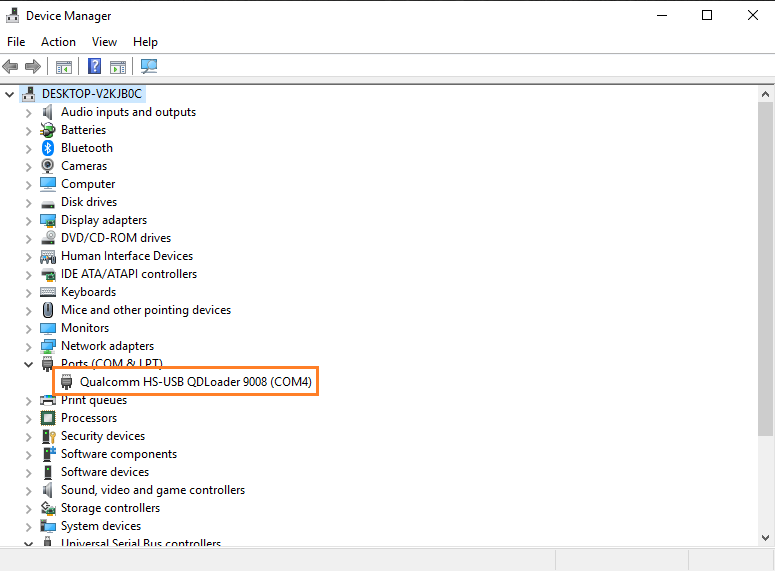Open the blue Help question-mark icon
Image resolution: width=775 pixels, height=571 pixels.
(x=94, y=67)
